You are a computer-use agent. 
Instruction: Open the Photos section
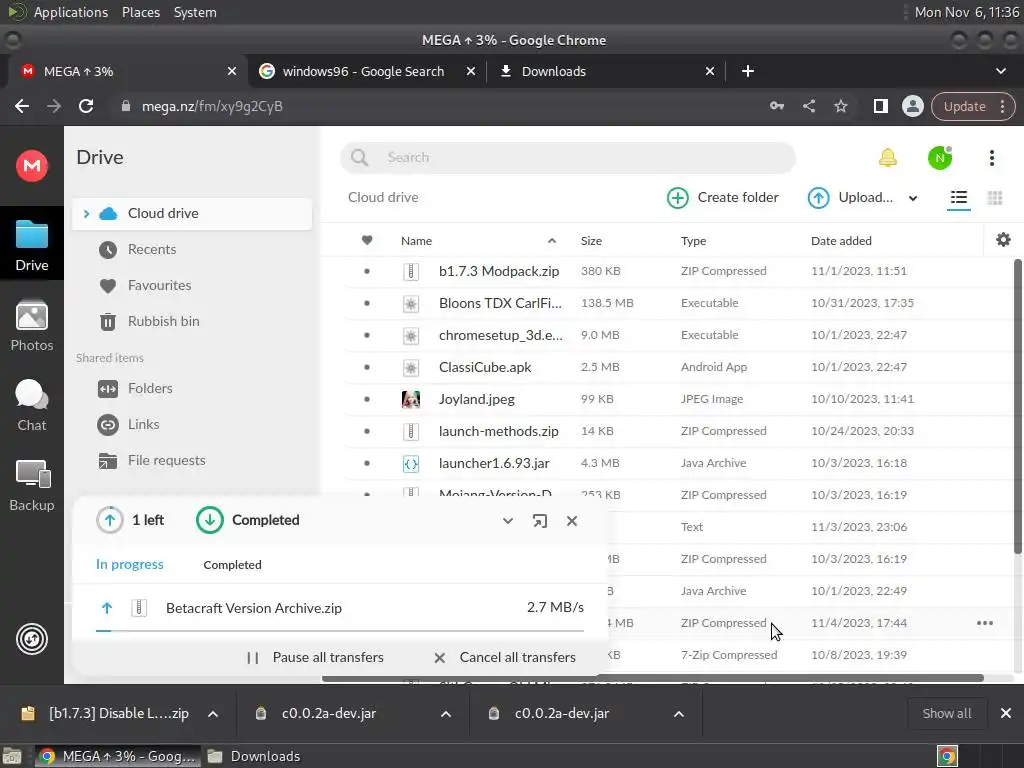click(31, 326)
